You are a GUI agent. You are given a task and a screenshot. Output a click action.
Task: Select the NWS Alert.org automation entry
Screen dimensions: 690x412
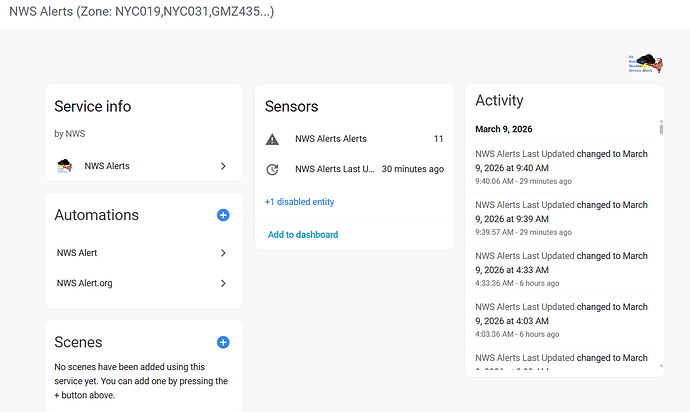click(x=143, y=283)
